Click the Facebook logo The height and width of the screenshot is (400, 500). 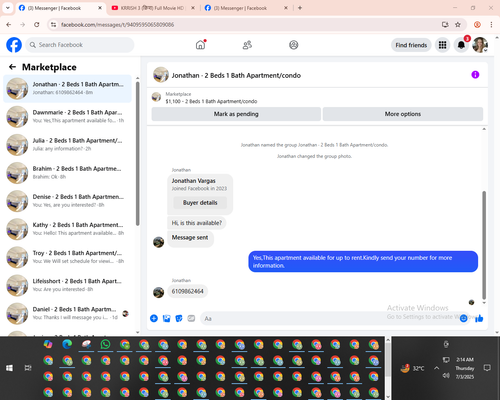[14, 45]
